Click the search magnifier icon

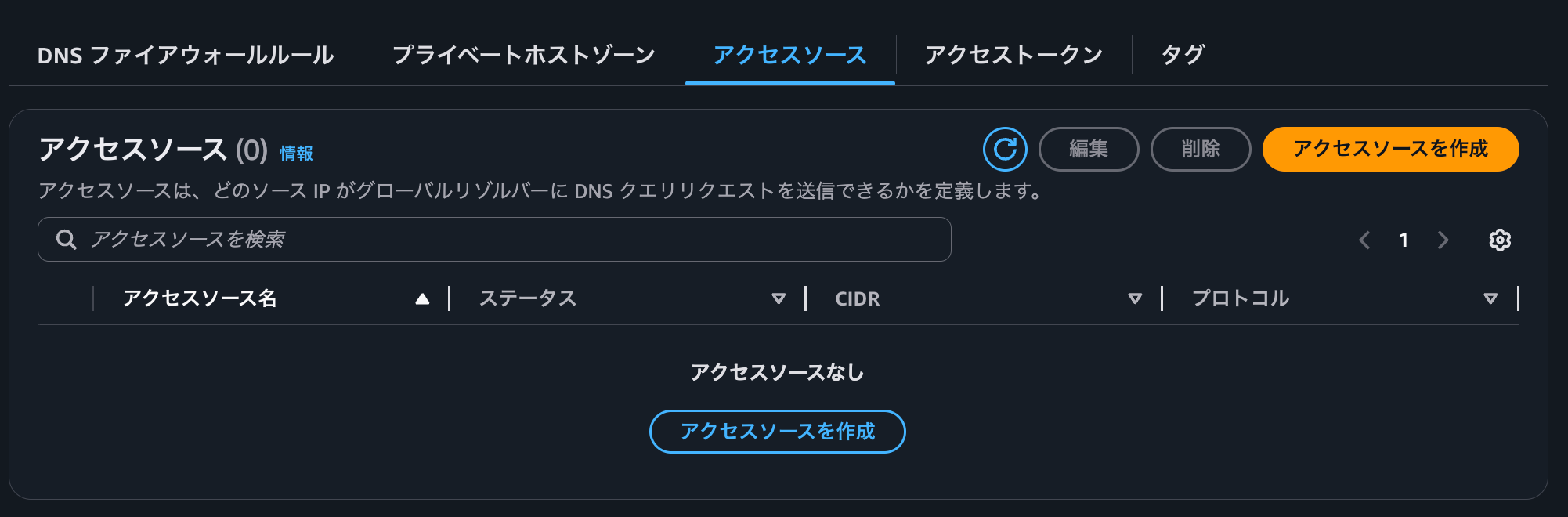(65, 239)
